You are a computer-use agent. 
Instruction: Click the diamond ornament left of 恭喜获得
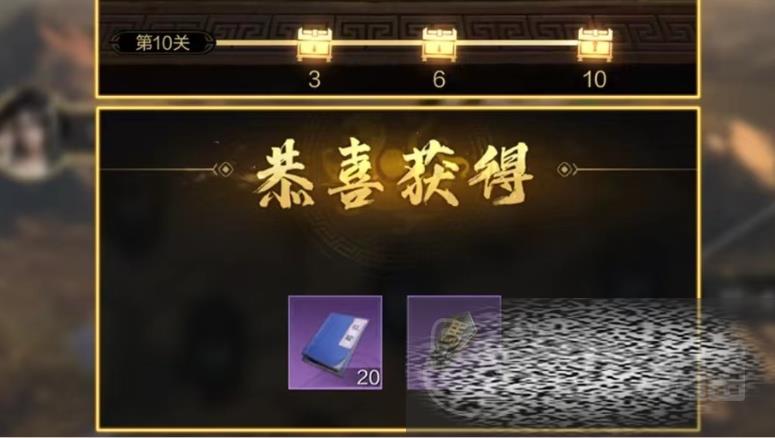point(225,170)
